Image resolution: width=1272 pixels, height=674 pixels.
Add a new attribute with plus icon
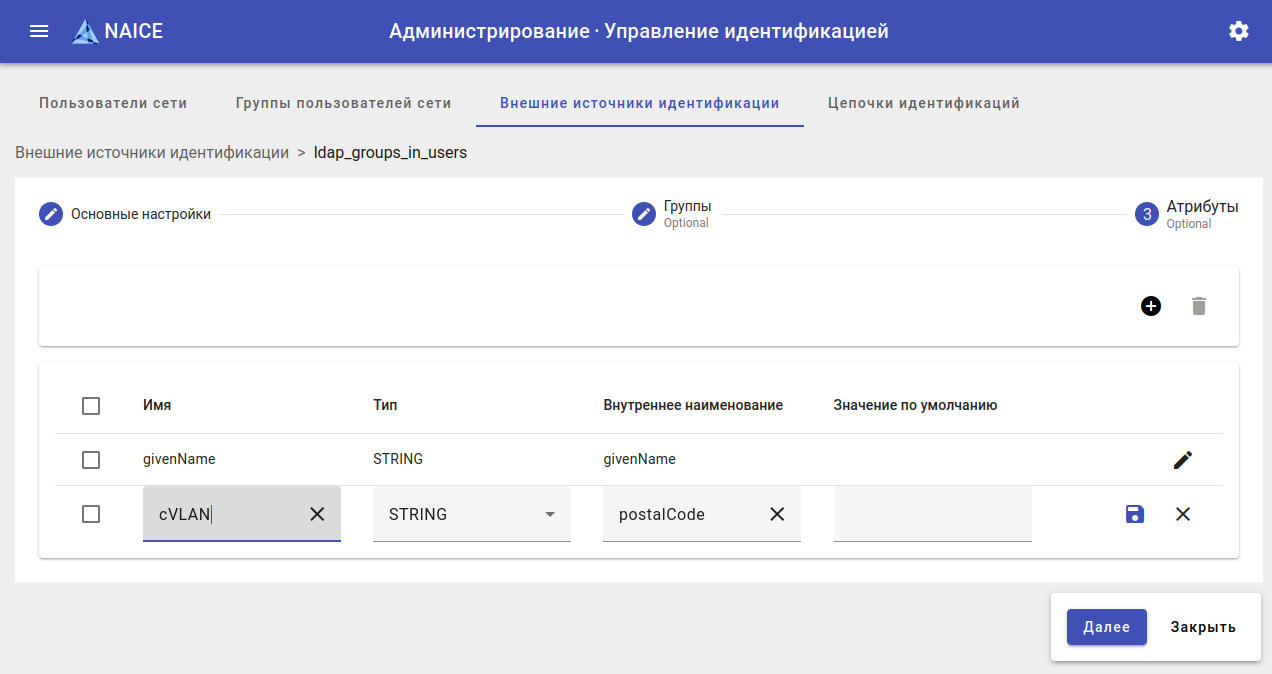[x=1151, y=306]
